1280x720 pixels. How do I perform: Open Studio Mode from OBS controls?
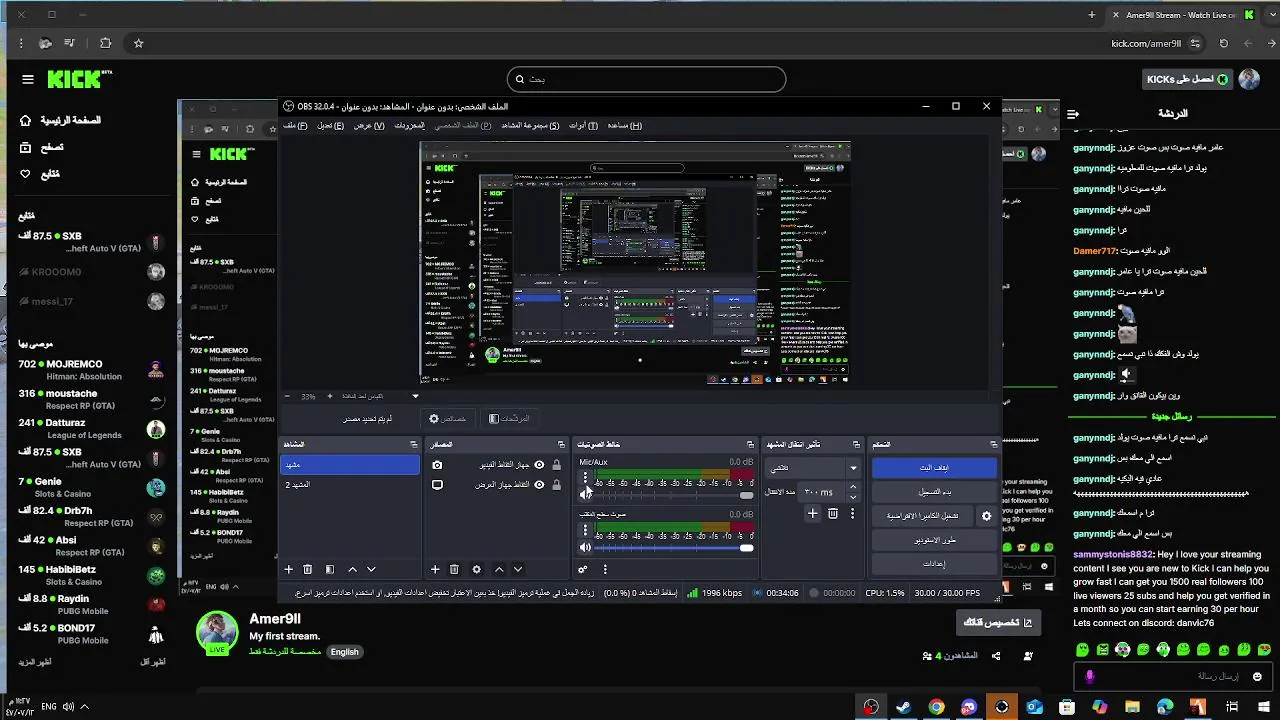pyautogui.click(x=934, y=540)
